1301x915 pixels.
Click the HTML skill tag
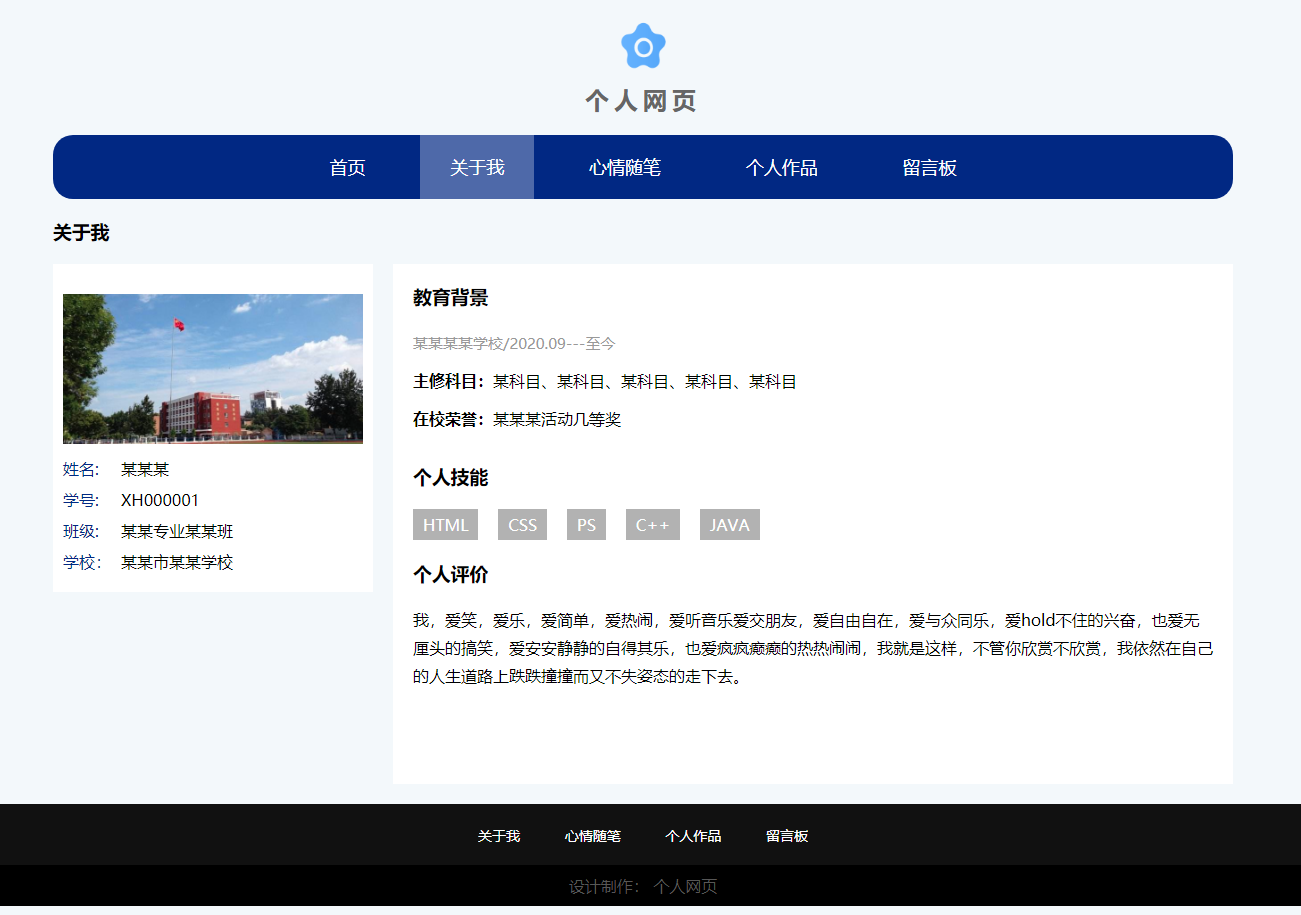[445, 525]
